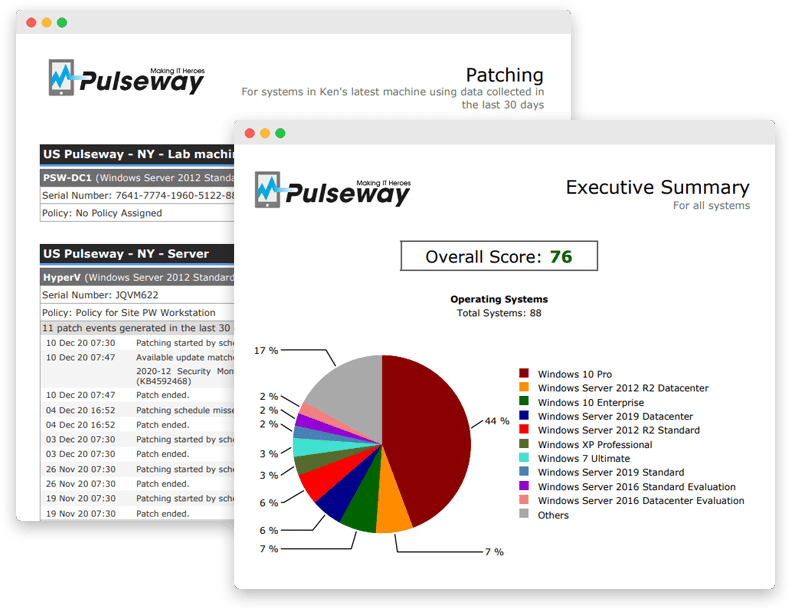Click the 'Windows 10 Pro' legend label

click(x=575, y=374)
